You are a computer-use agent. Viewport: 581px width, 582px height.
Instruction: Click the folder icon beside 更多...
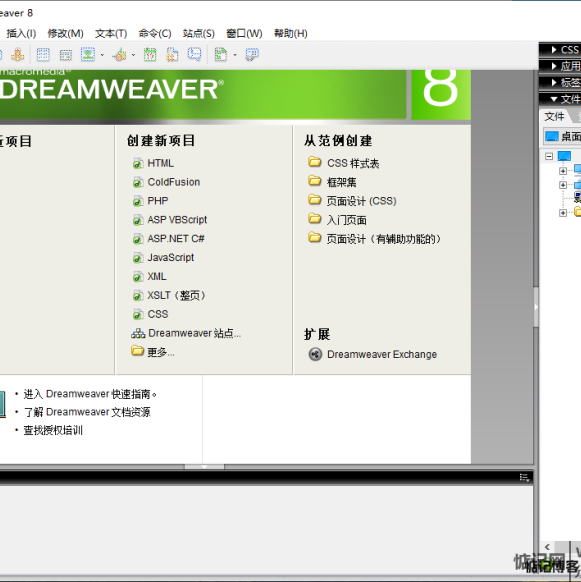pos(137,350)
